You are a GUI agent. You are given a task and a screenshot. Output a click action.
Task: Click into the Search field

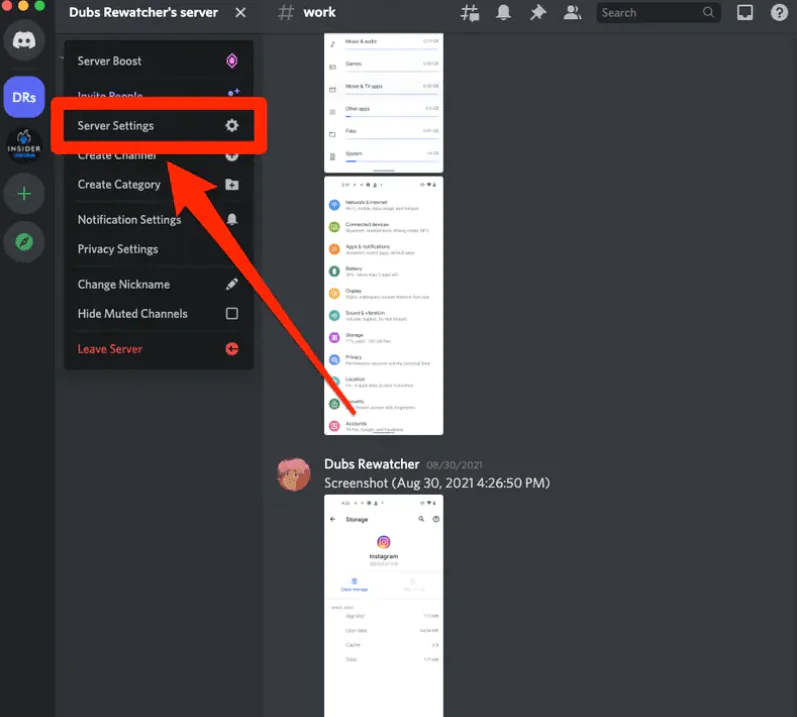pyautogui.click(x=658, y=13)
